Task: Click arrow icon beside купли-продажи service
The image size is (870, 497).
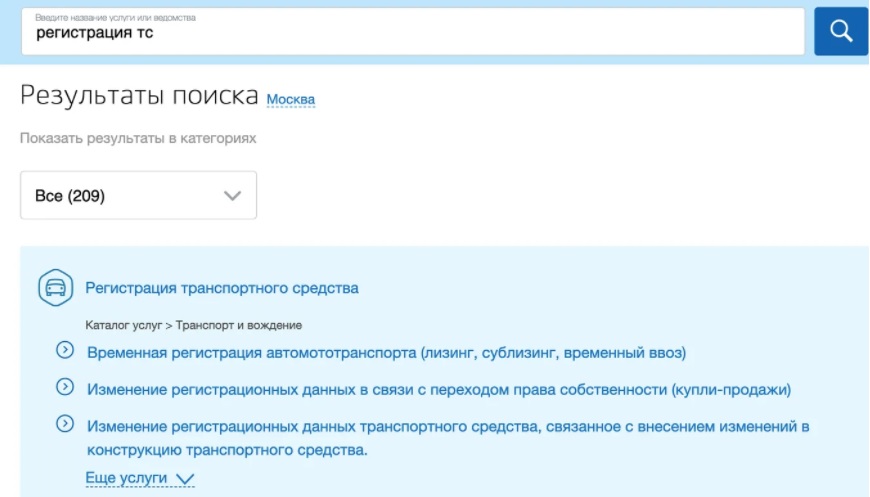Action: pyautogui.click(x=65, y=387)
